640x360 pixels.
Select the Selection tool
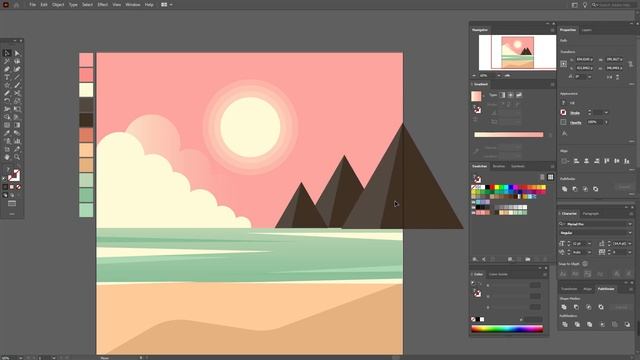7,53
